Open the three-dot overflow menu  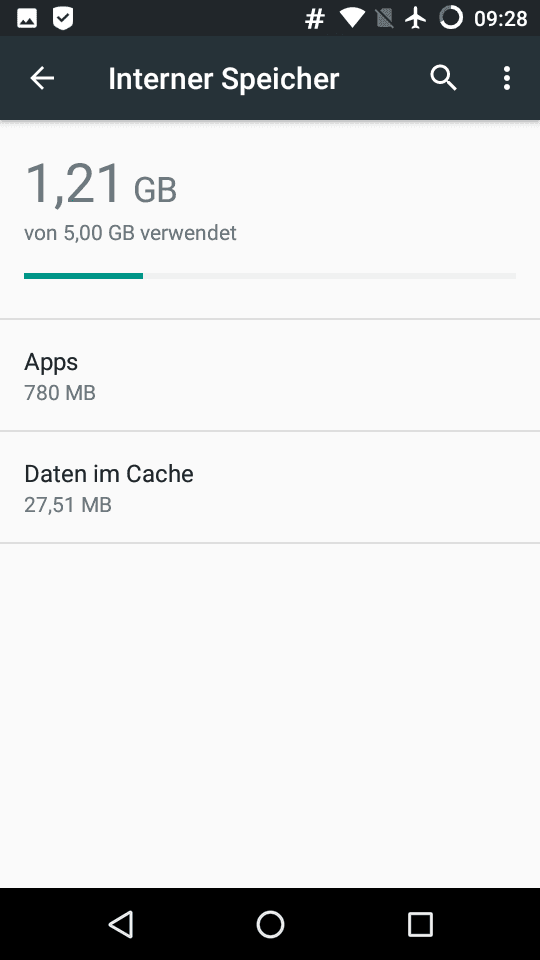coord(506,78)
